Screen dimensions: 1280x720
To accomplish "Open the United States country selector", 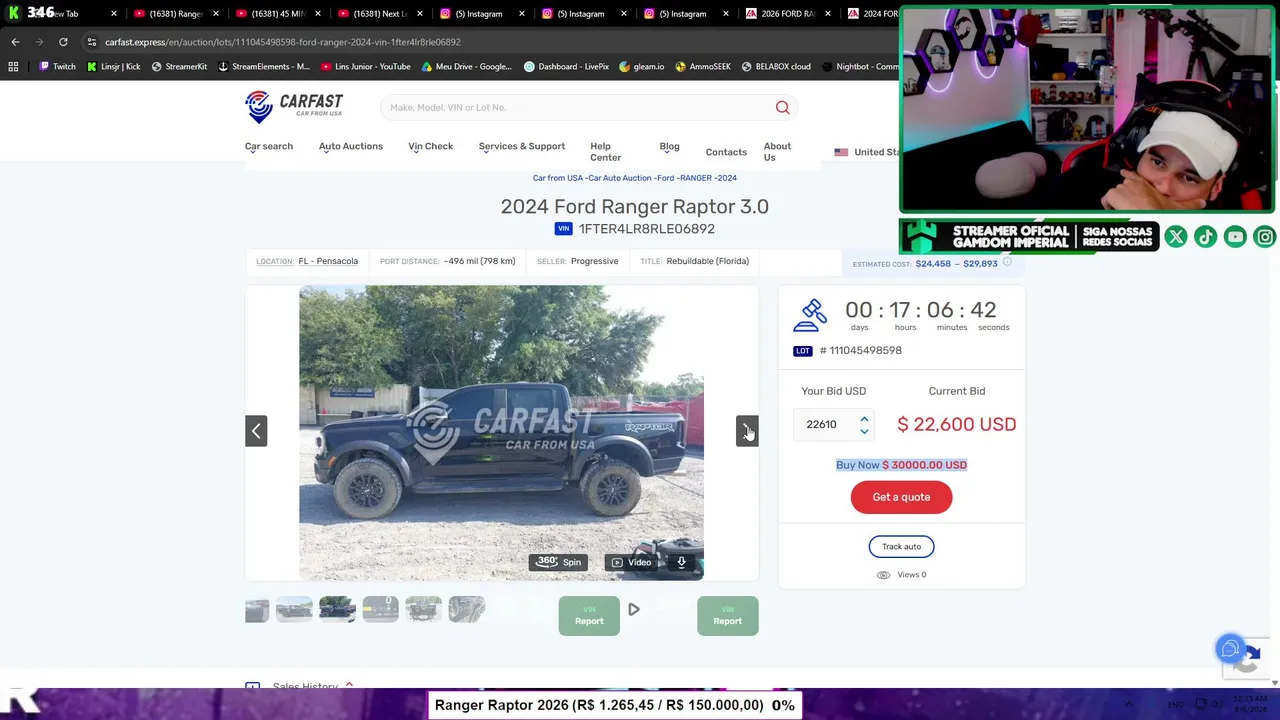I will pyautogui.click(x=867, y=152).
